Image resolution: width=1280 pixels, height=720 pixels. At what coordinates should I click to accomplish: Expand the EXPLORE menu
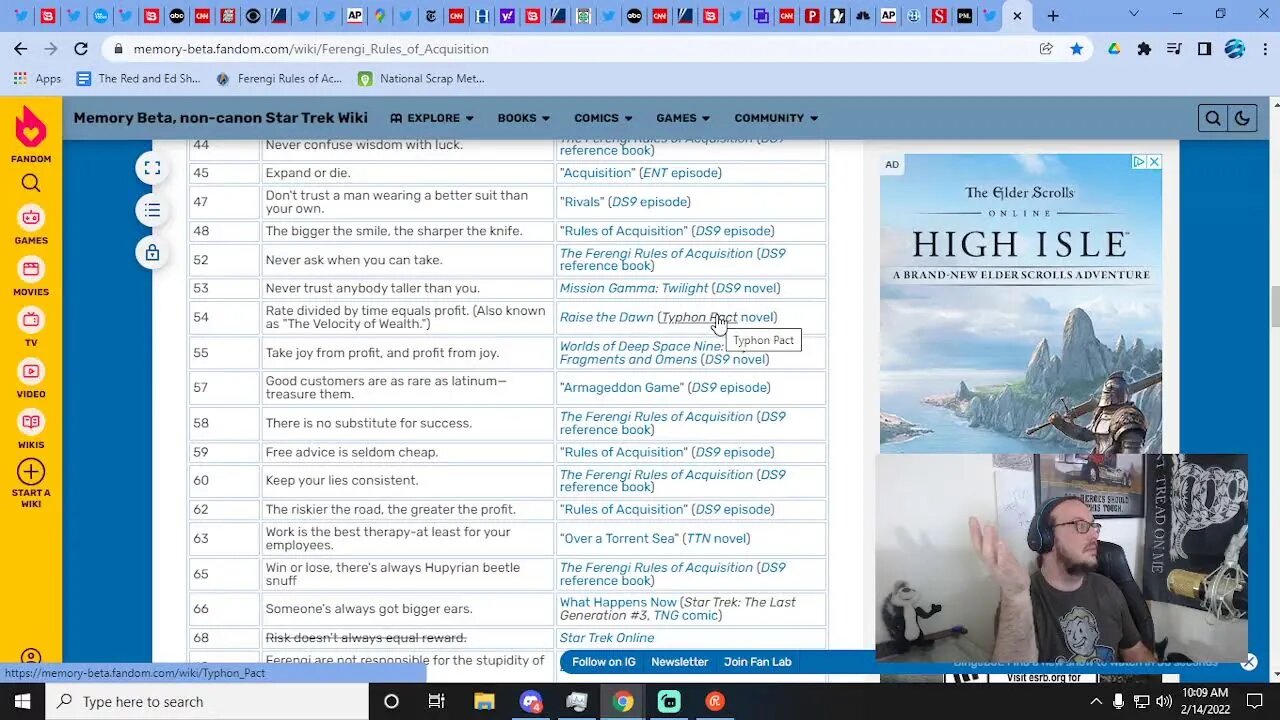click(432, 118)
